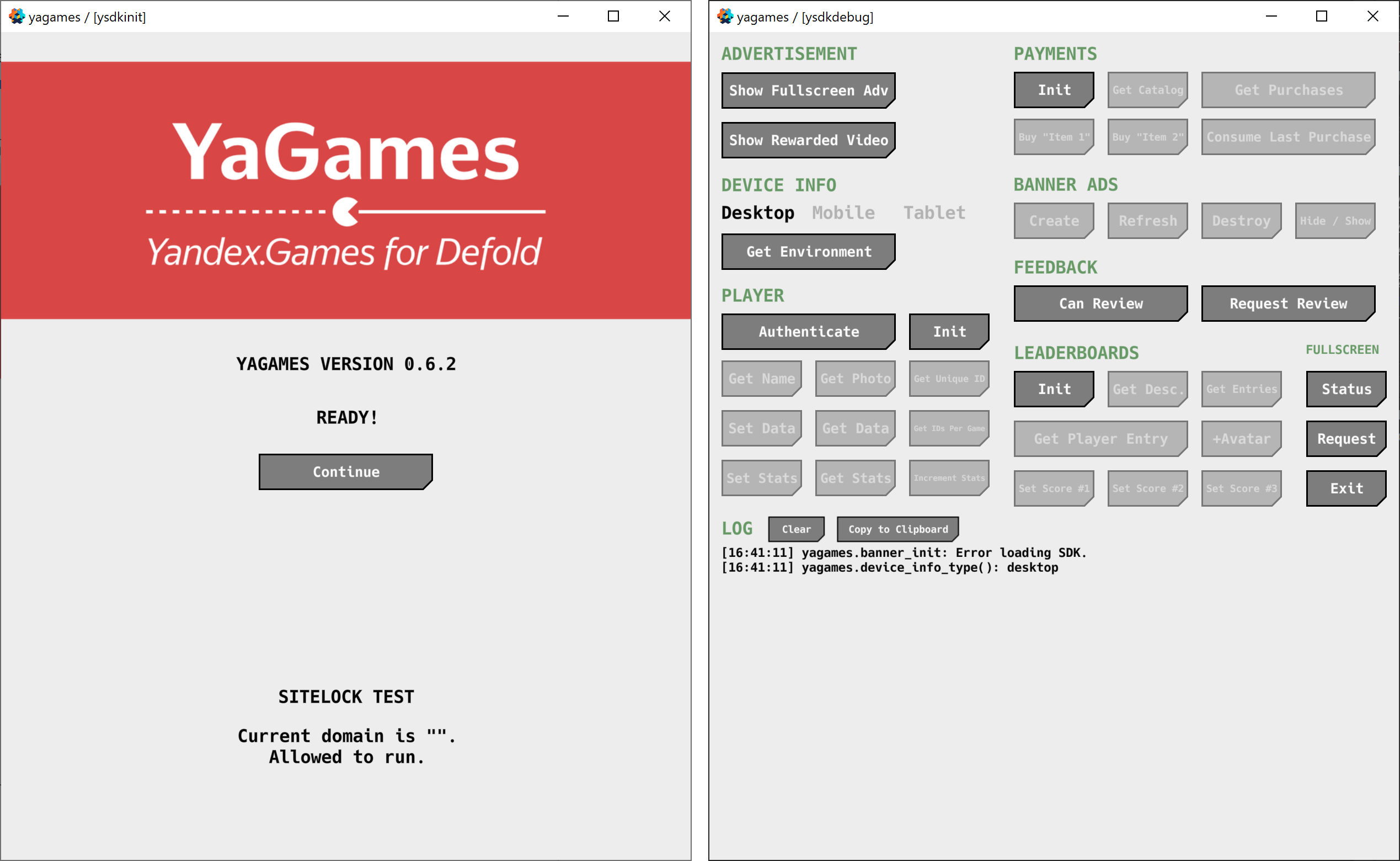Check fullscreen Status button
Image resolution: width=1400 pixels, height=861 pixels.
[1346, 389]
